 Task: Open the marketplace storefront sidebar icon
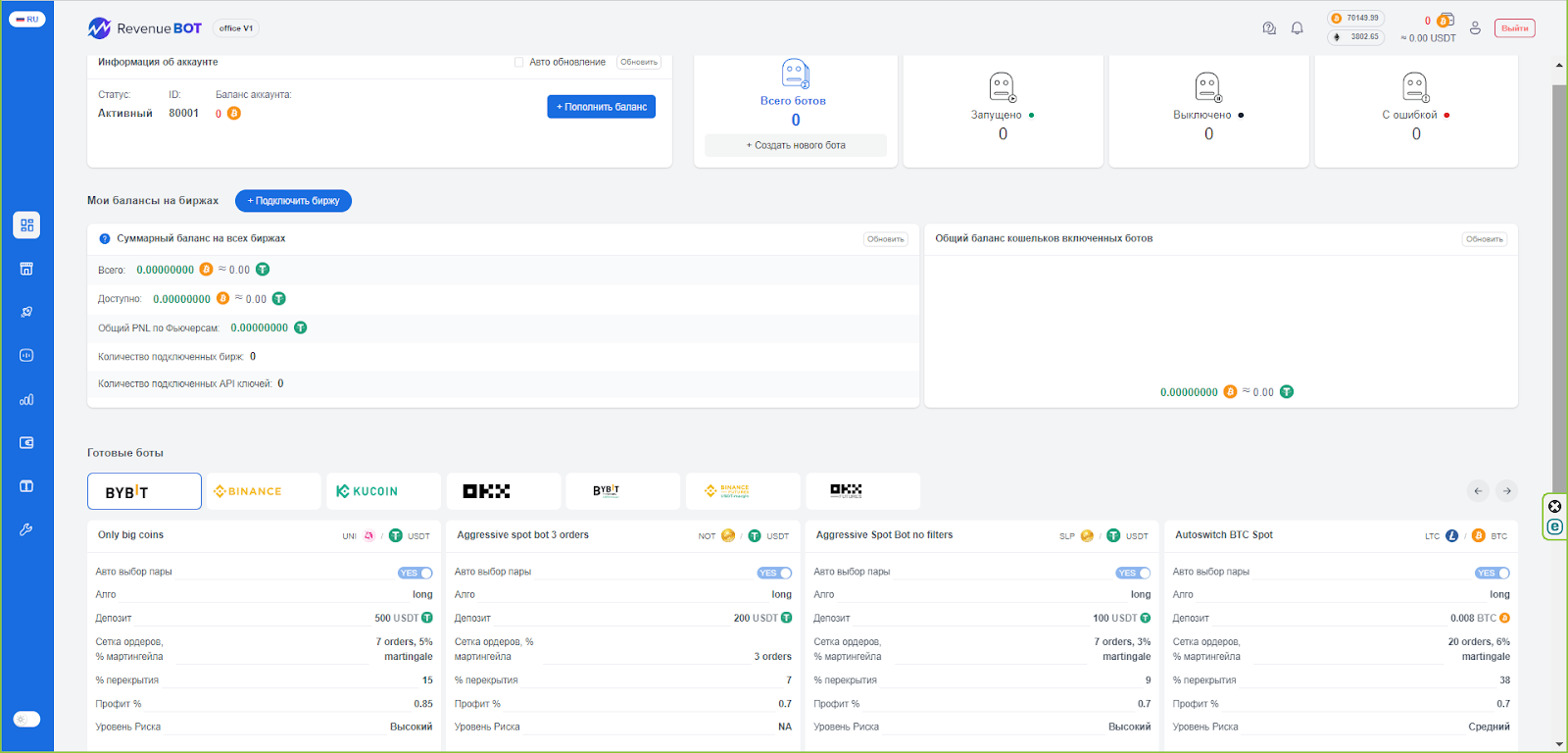click(26, 269)
